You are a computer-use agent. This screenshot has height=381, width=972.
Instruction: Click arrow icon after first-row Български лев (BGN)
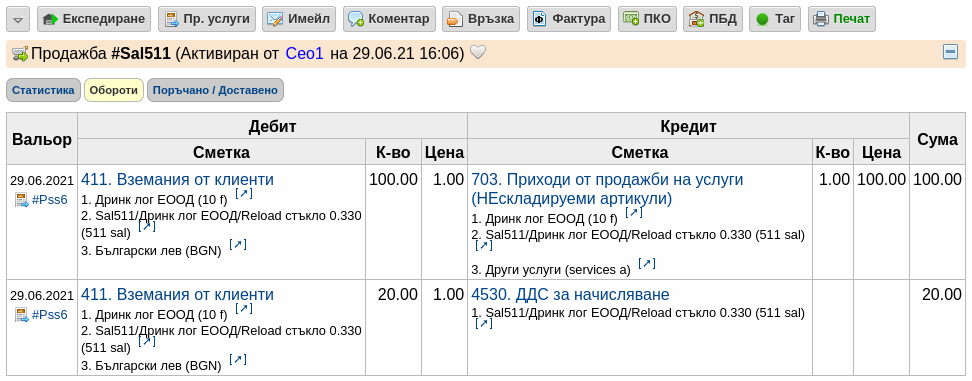coord(238,244)
